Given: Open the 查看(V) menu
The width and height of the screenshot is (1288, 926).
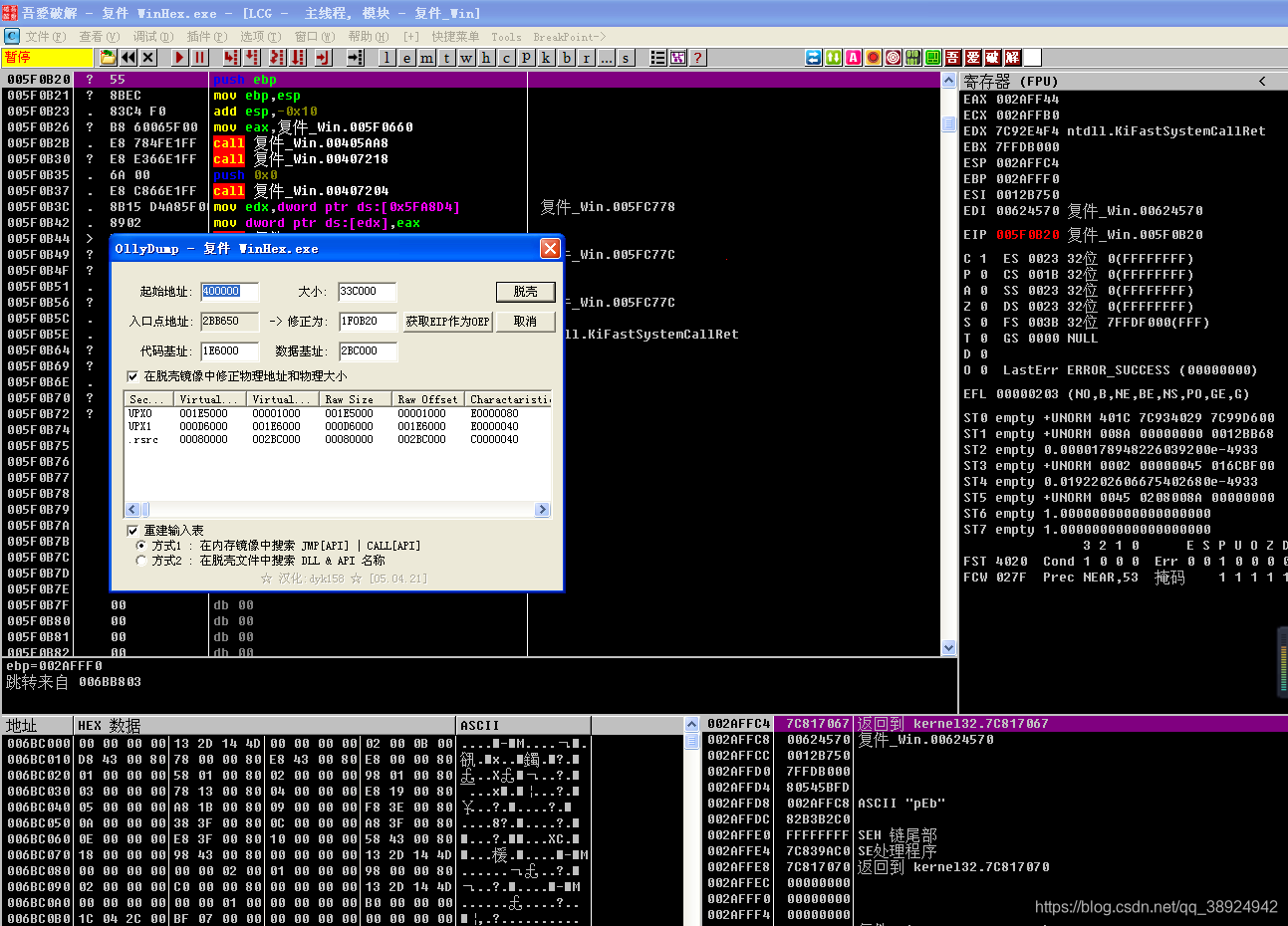Looking at the screenshot, I should [x=99, y=37].
